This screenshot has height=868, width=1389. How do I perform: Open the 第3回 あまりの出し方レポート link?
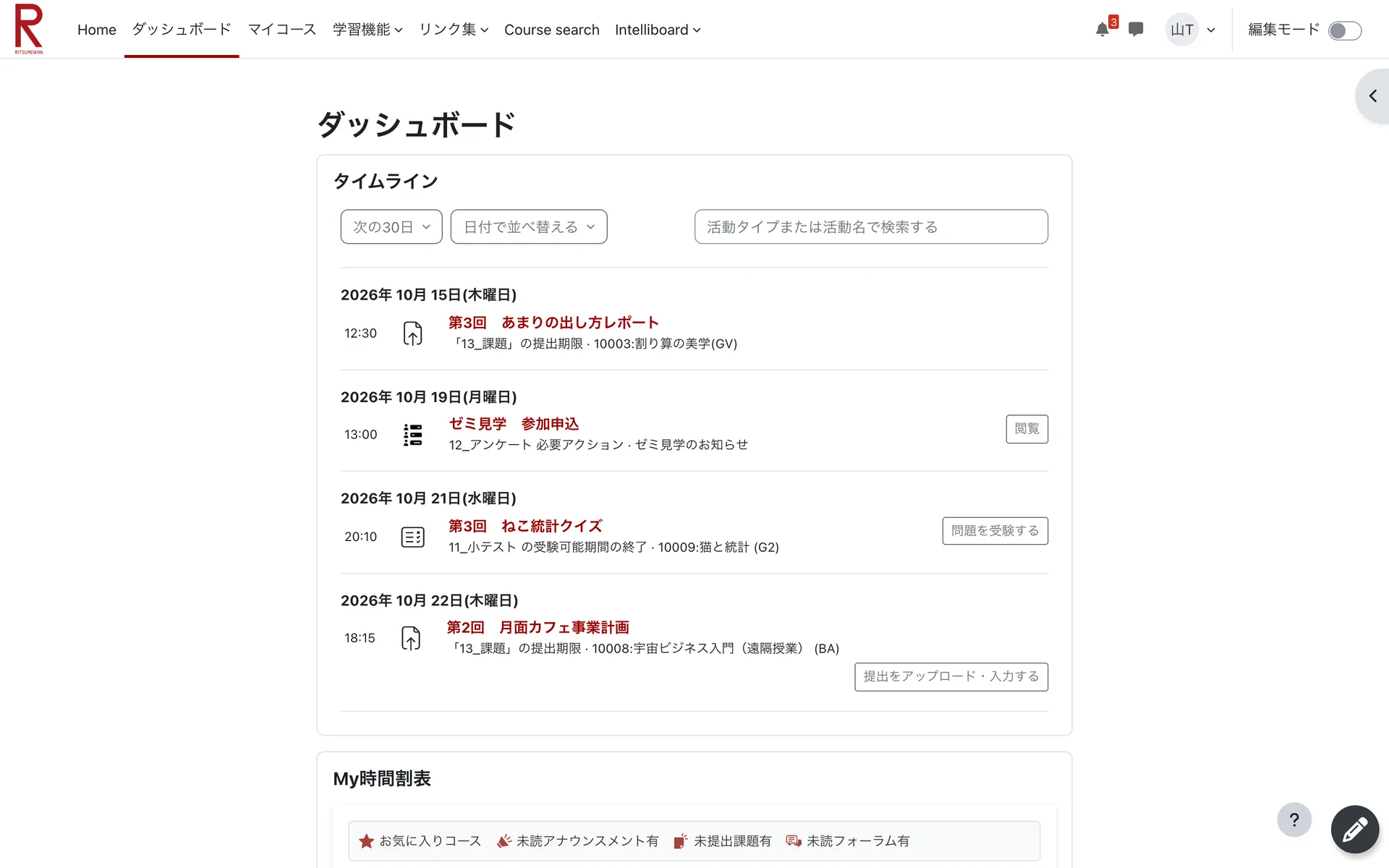click(553, 323)
